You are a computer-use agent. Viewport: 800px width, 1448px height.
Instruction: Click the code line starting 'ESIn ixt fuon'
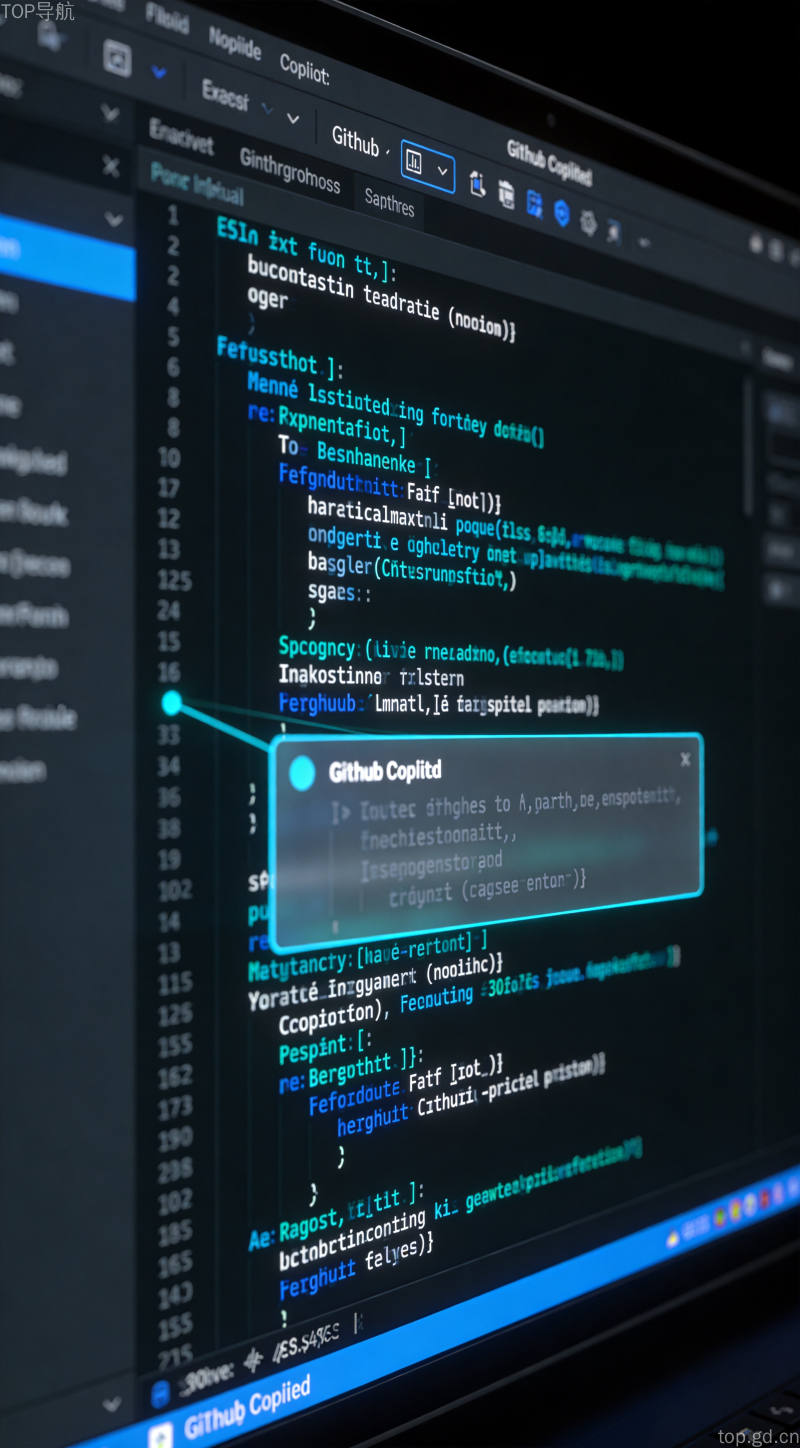308,248
